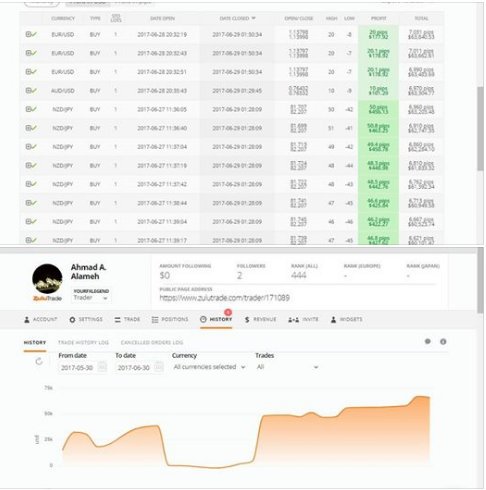Open the Account tab
The width and height of the screenshot is (486, 490).
[x=40, y=319]
